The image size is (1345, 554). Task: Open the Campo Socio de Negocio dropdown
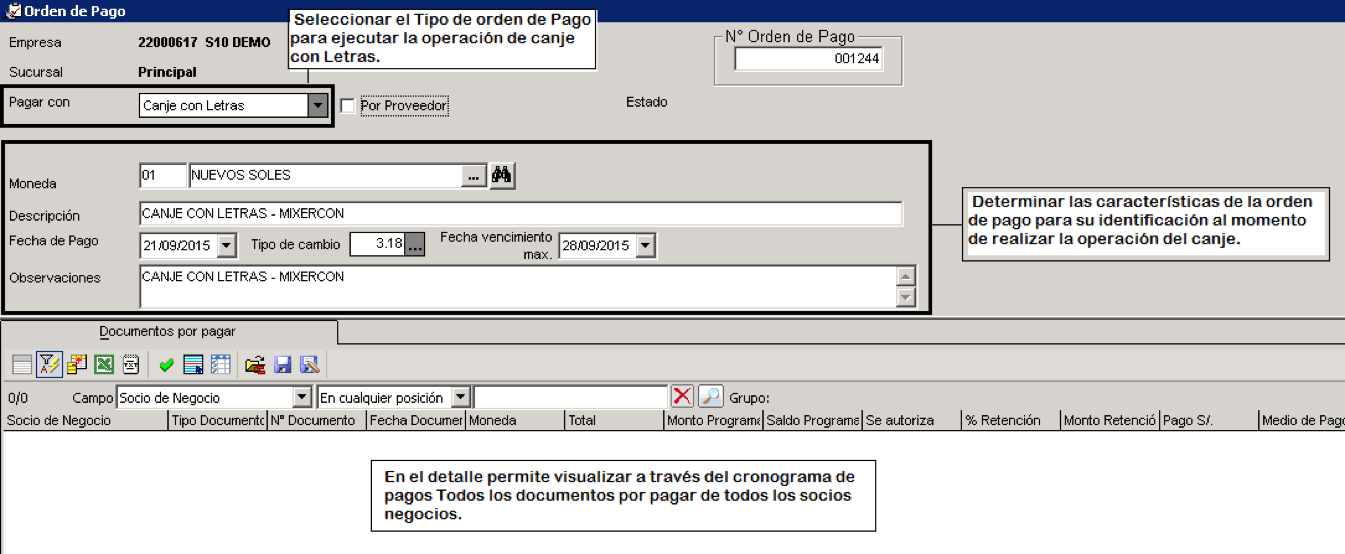tap(302, 397)
